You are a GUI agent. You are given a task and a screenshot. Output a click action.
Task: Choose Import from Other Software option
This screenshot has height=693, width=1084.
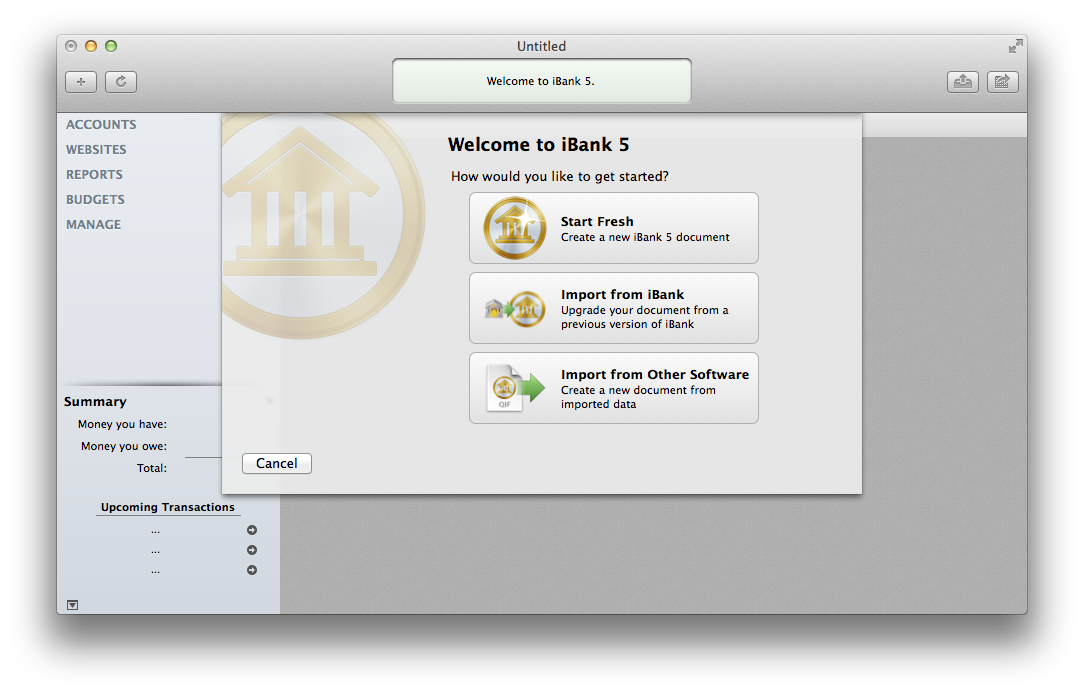[614, 388]
